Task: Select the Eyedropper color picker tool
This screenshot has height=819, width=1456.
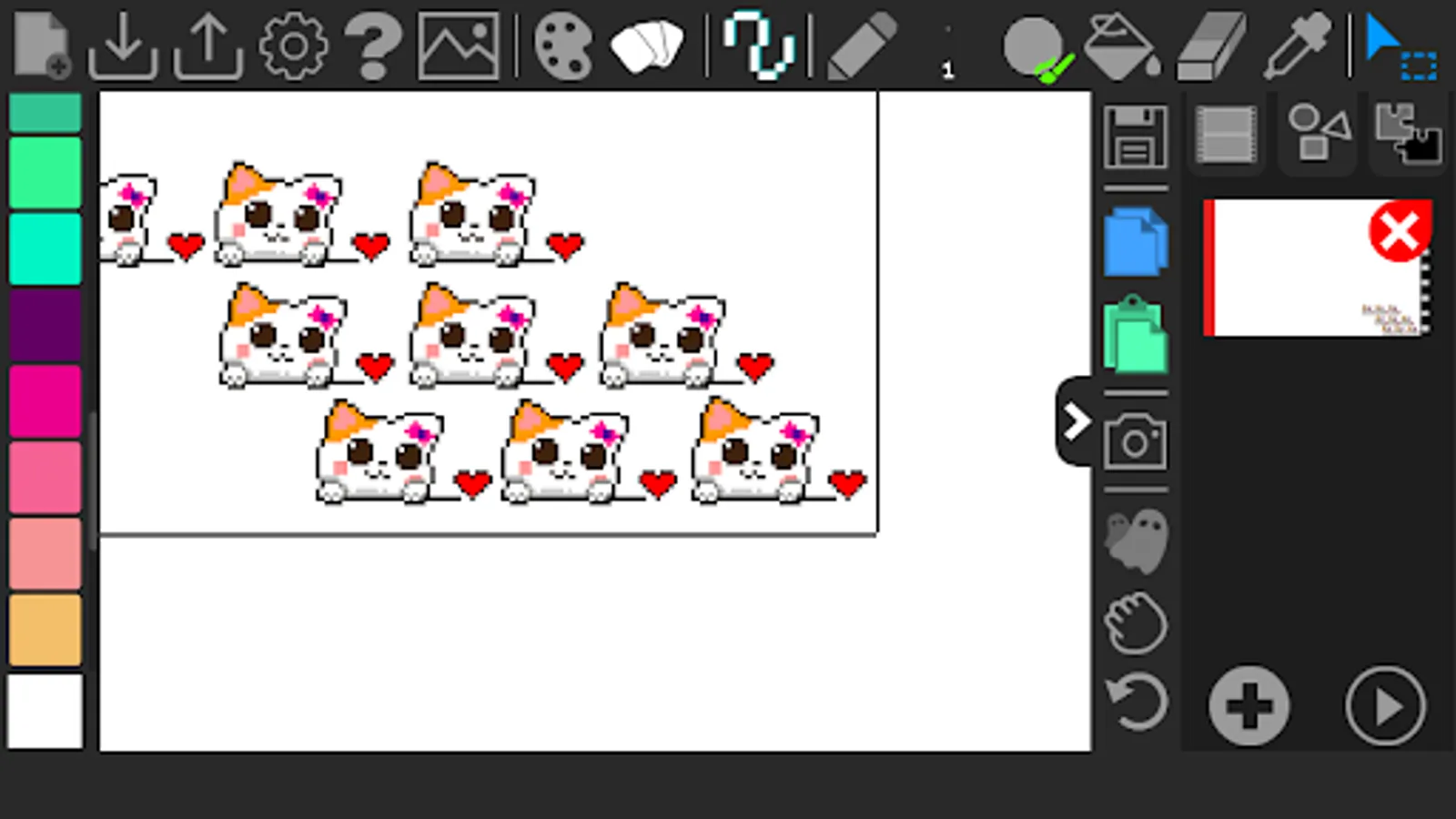Action: [x=1297, y=45]
